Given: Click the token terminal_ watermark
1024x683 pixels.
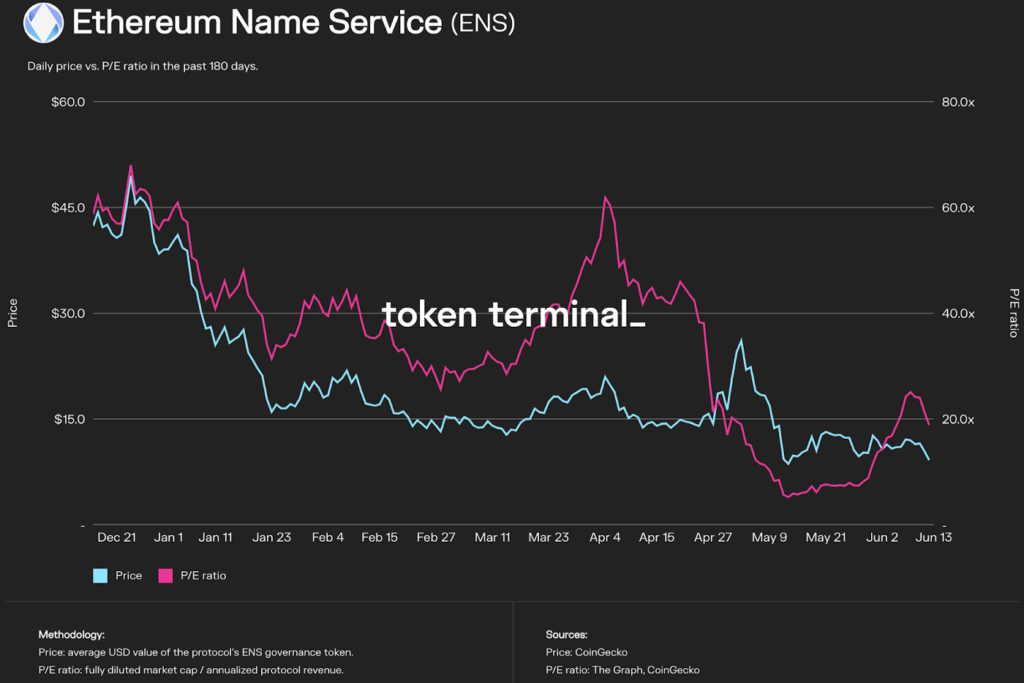Looking at the screenshot, I should 513,315.
